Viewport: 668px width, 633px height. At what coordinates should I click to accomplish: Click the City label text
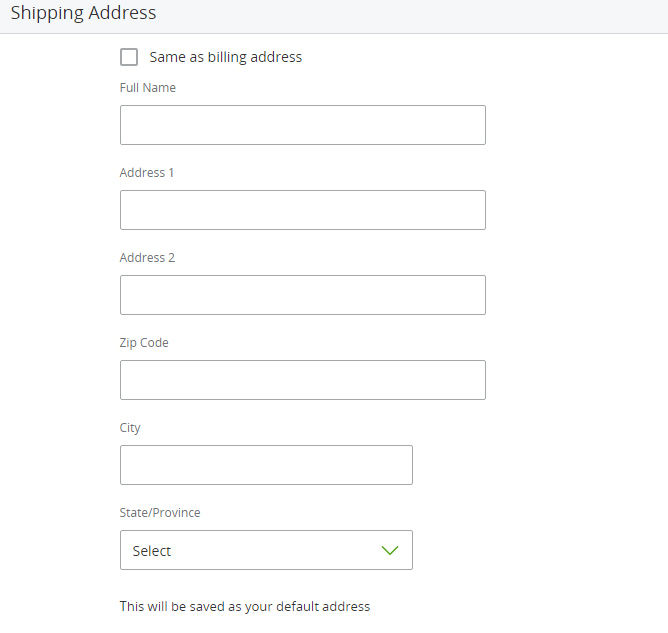coord(130,428)
